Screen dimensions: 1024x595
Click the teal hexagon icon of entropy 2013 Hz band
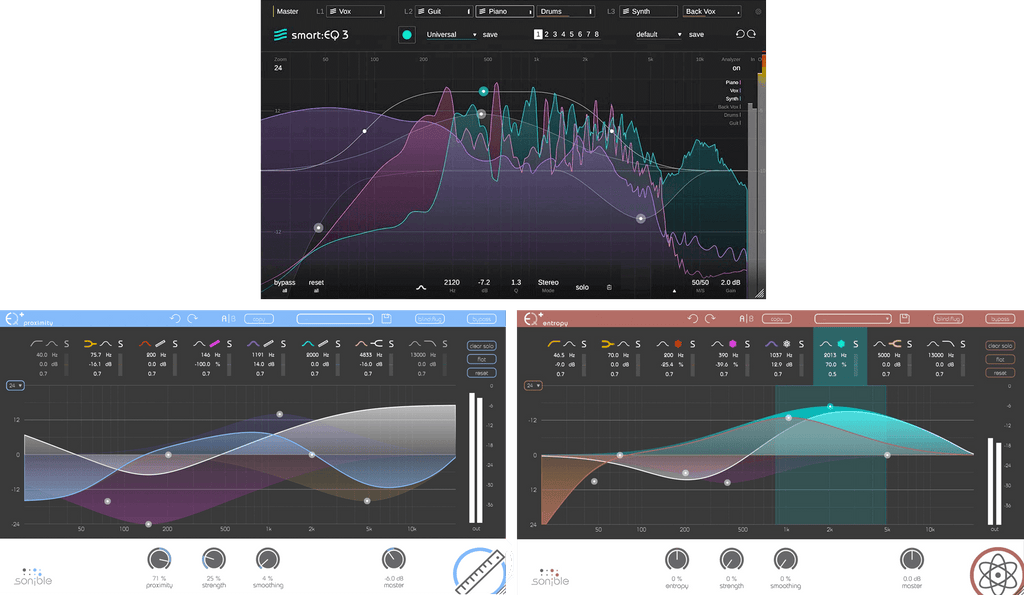click(841, 344)
